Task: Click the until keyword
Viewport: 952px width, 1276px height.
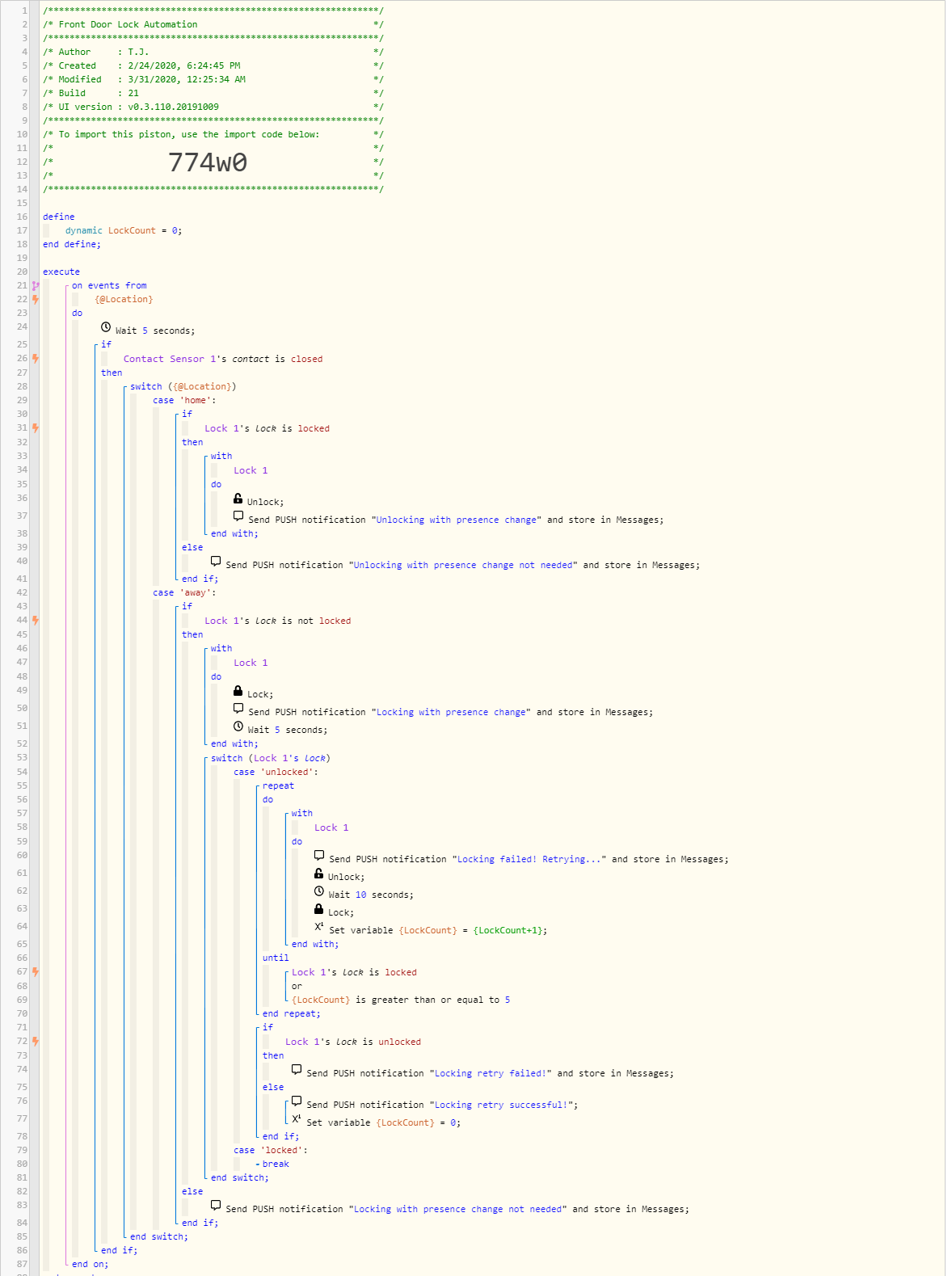Action: tap(276, 958)
